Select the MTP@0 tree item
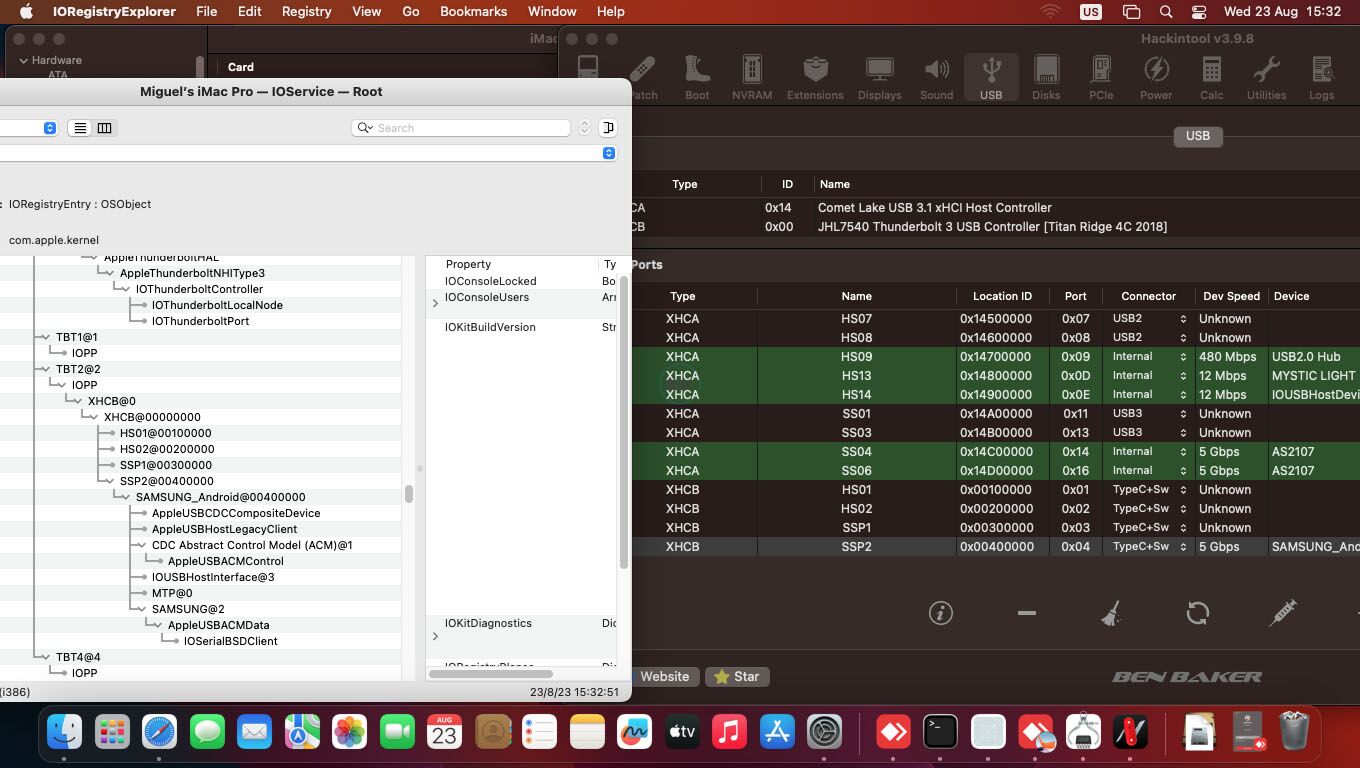 (171, 593)
